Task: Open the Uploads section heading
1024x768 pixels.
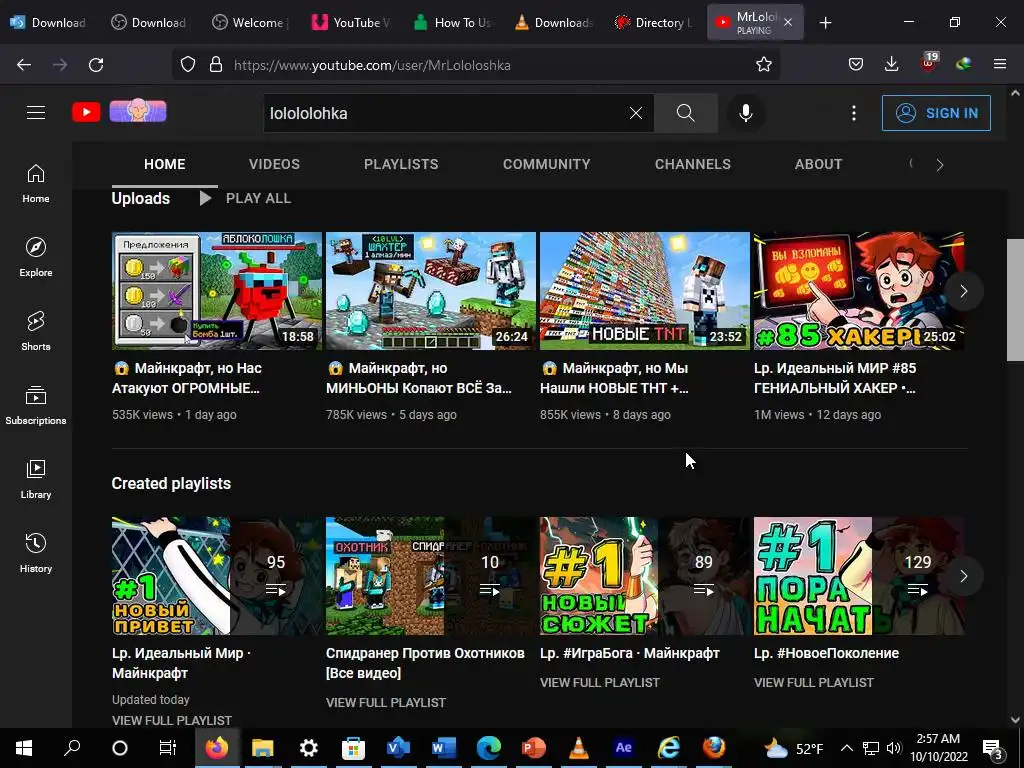Action: (140, 199)
